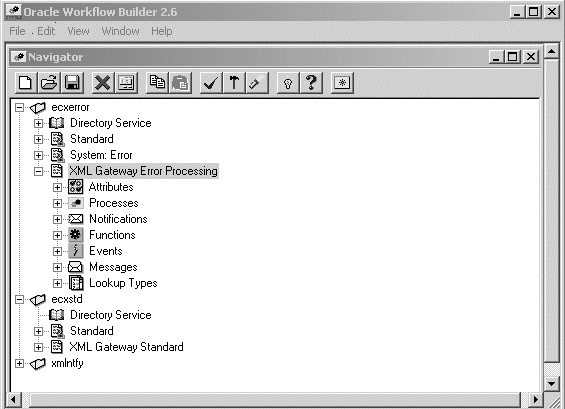The width and height of the screenshot is (565, 409).
Task: Expand Directory Service under ecxerror
Action: (x=38, y=123)
